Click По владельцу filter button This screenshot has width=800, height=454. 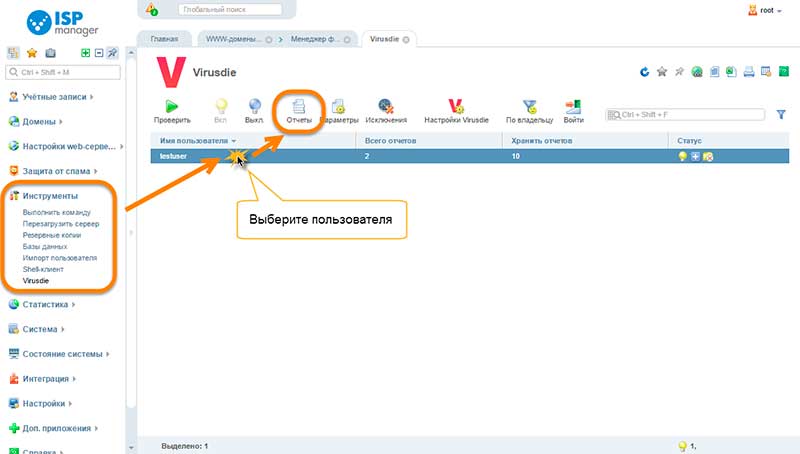coord(530,112)
